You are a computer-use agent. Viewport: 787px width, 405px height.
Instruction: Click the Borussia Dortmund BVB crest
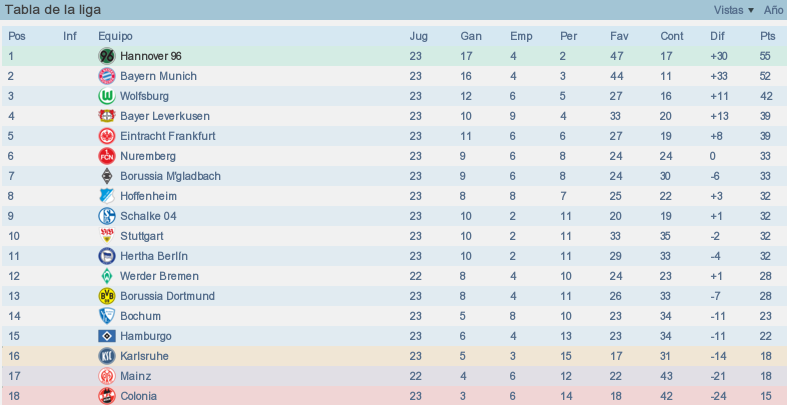pyautogui.click(x=106, y=296)
